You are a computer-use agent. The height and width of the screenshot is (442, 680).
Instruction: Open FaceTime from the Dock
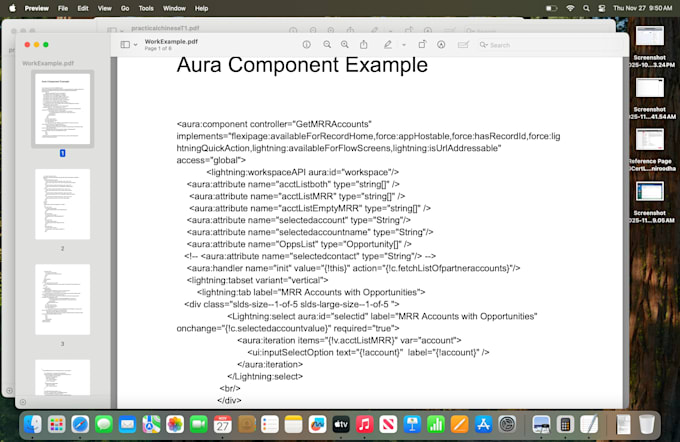198,424
